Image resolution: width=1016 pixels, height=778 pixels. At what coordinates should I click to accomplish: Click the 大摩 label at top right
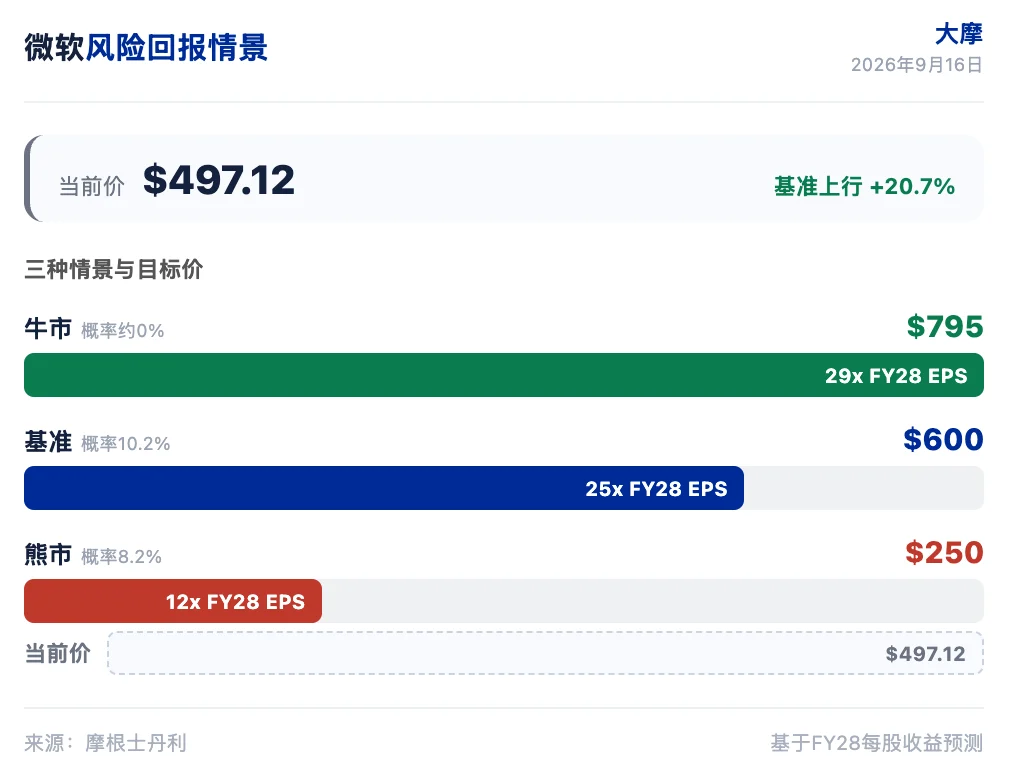pyautogui.click(x=959, y=34)
